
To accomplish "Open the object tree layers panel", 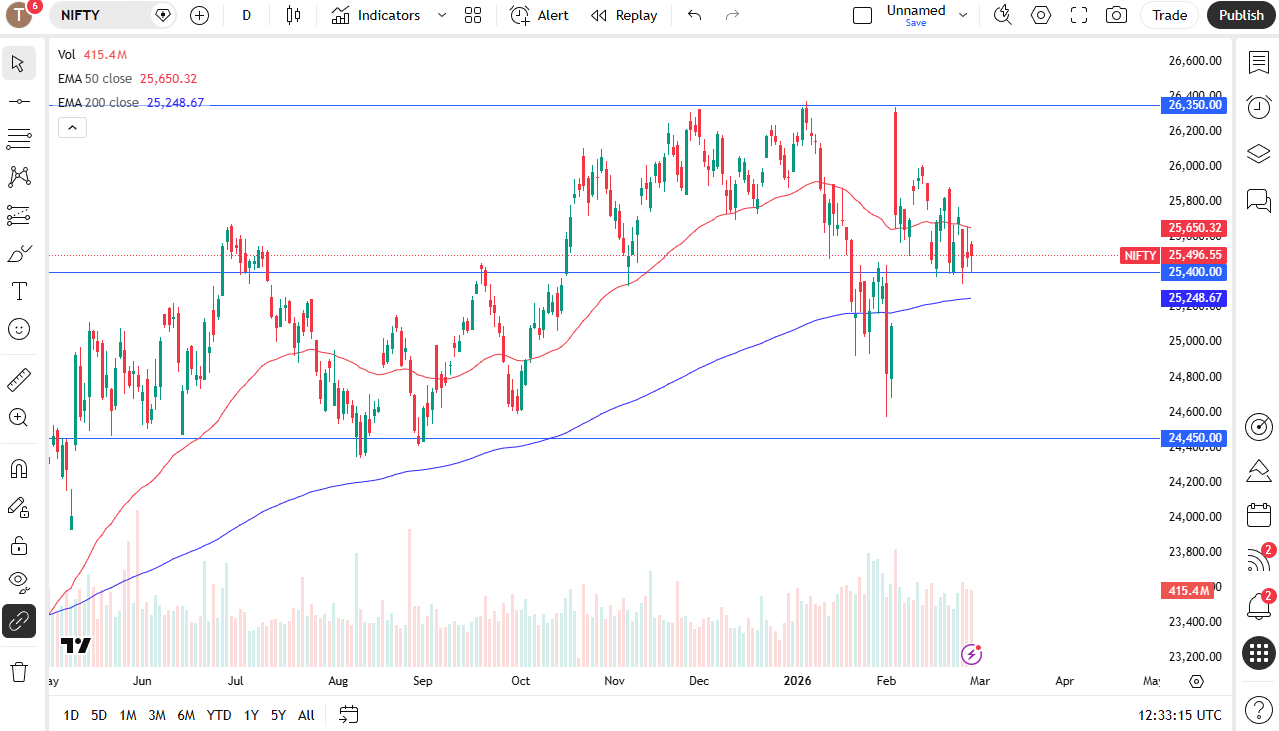I will point(1258,154).
